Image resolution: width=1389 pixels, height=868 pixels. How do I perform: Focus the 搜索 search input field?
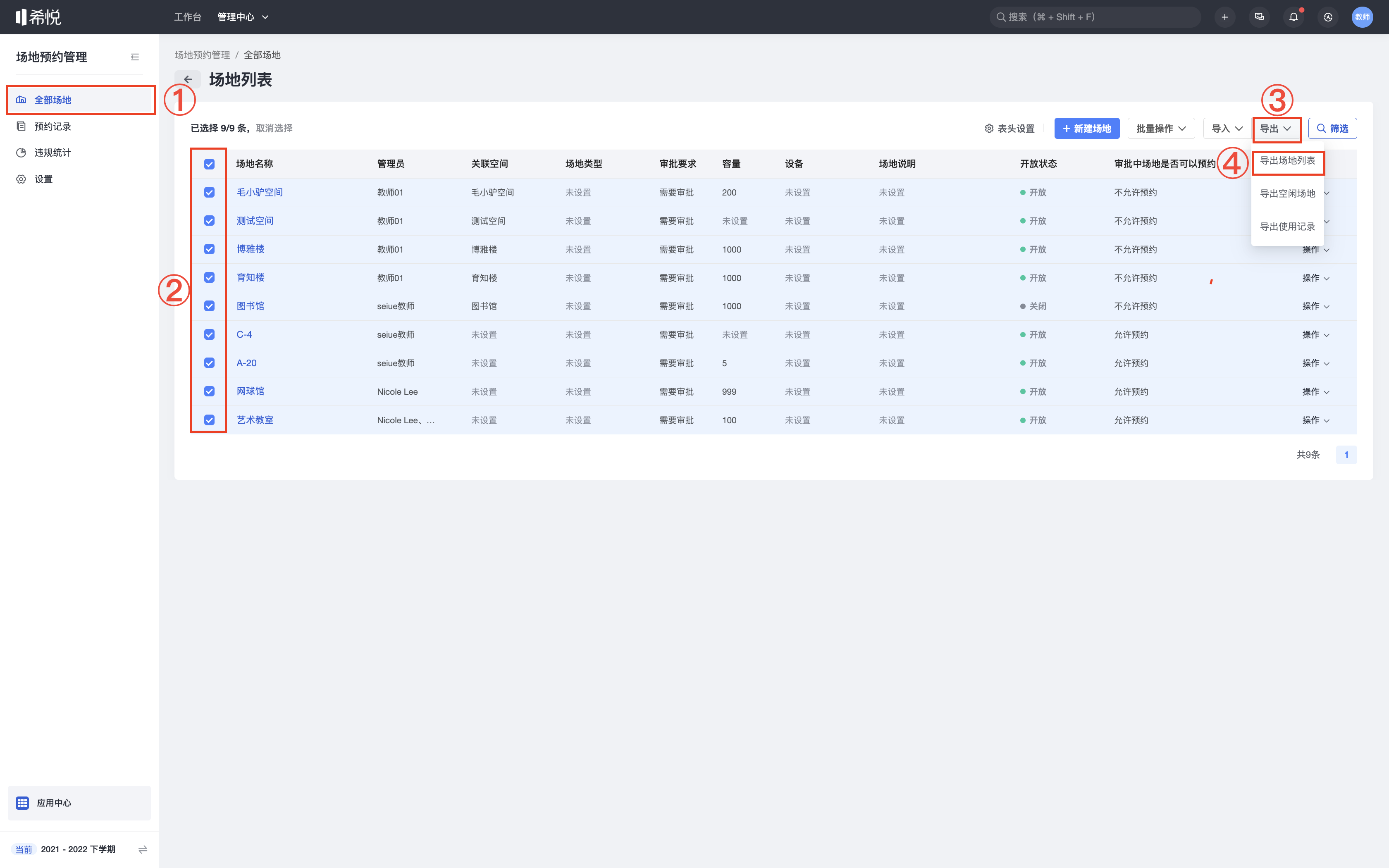tap(1095, 17)
